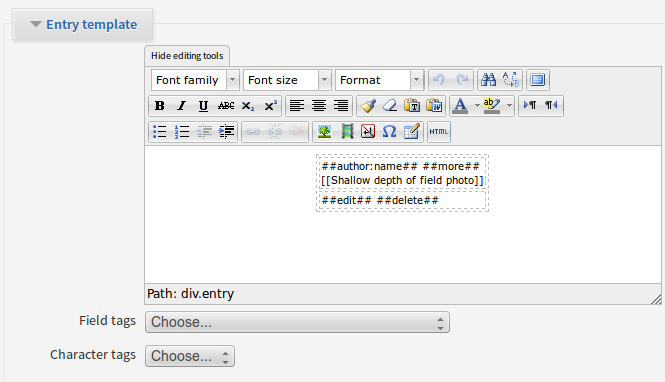Set left-to-right text direction

pyautogui.click(x=530, y=105)
